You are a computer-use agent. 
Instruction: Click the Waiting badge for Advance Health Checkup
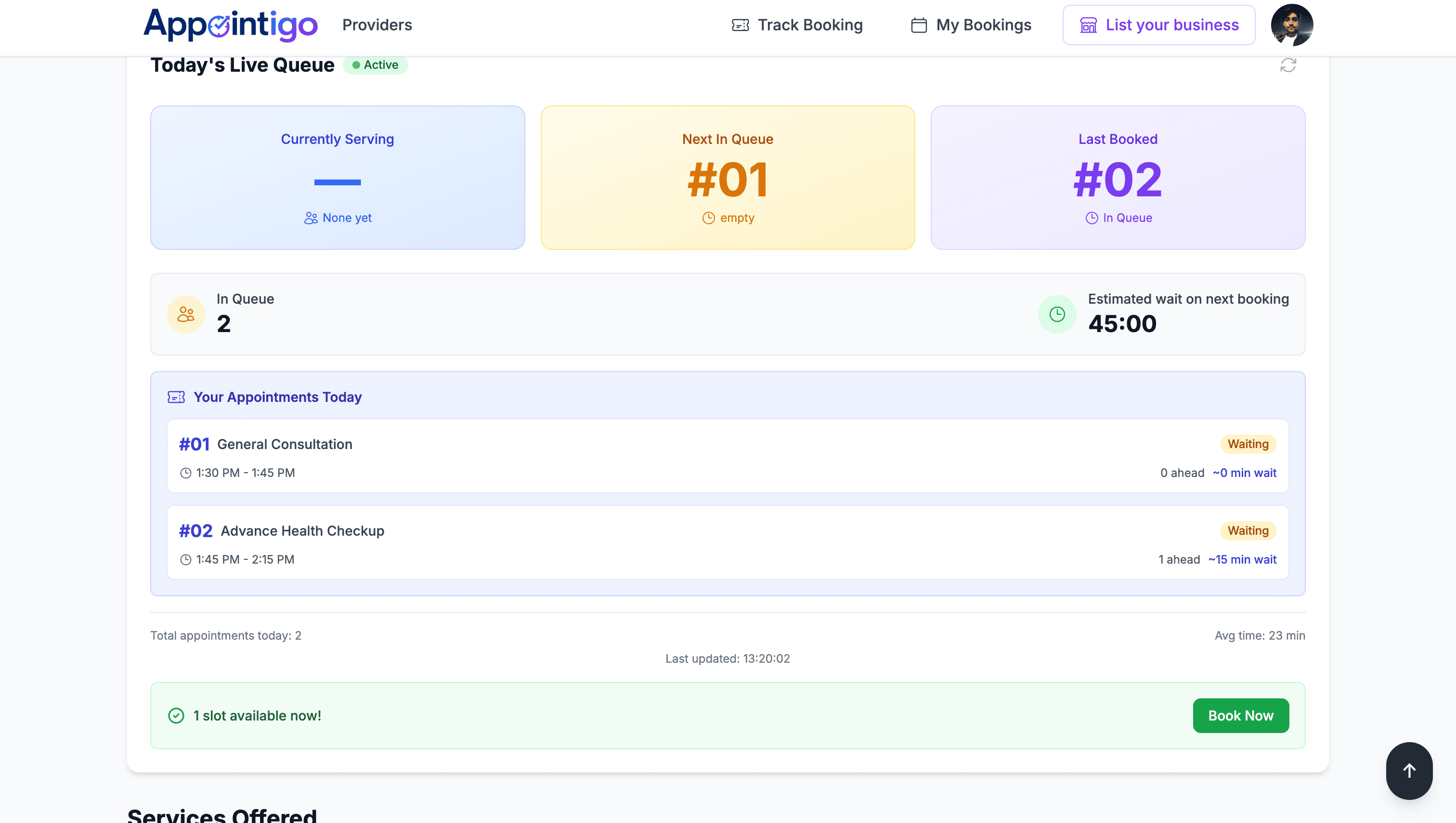pyautogui.click(x=1248, y=530)
